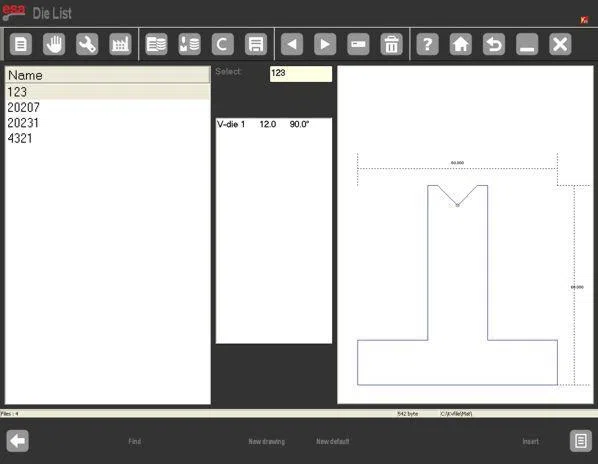Open the editor document icon
This screenshot has height=464, width=598.
tap(21, 44)
